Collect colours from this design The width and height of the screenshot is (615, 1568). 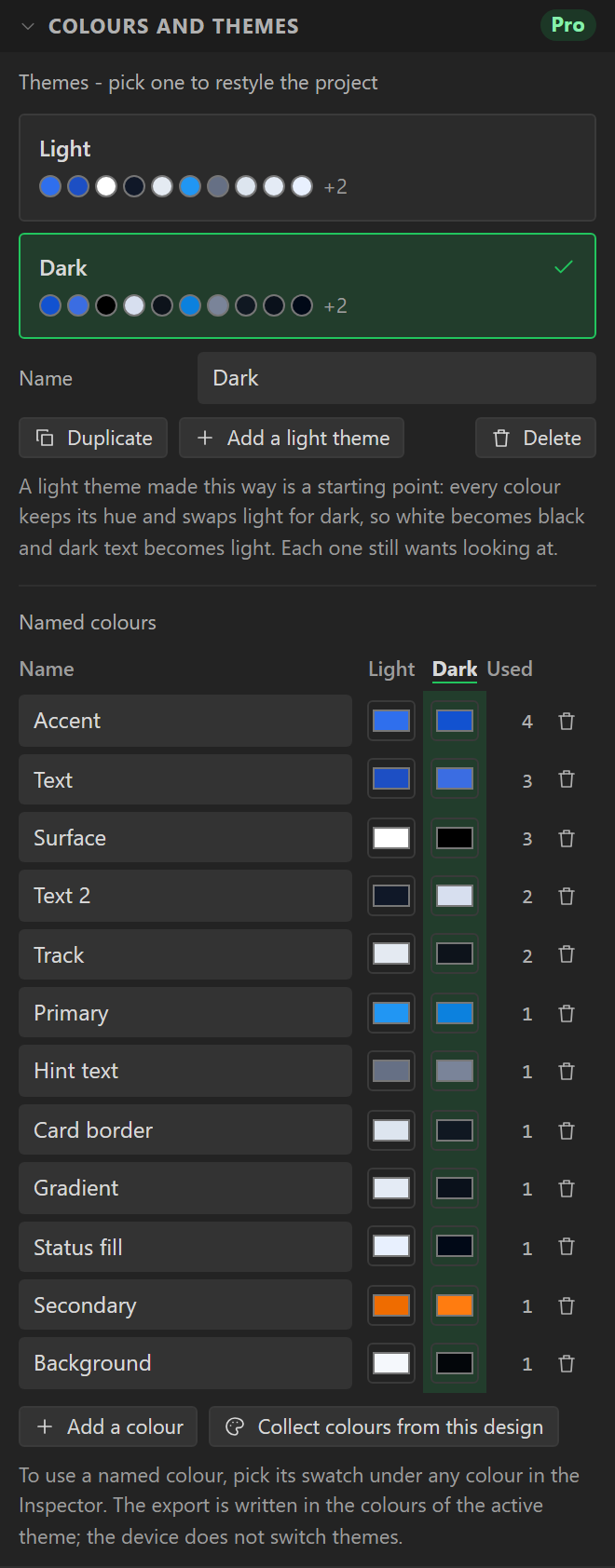[x=384, y=1426]
